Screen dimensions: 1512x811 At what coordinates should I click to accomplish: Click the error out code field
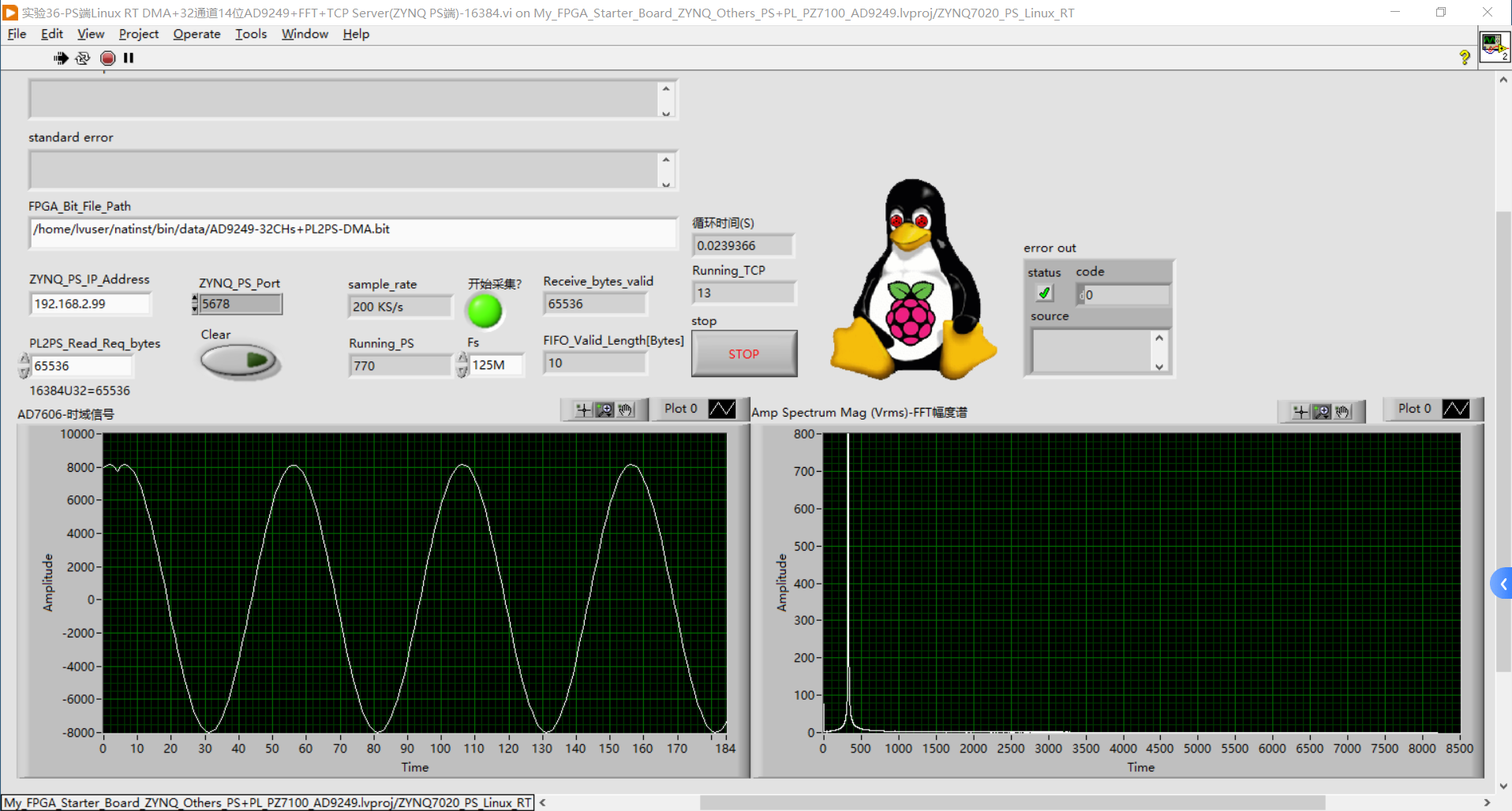click(1123, 295)
